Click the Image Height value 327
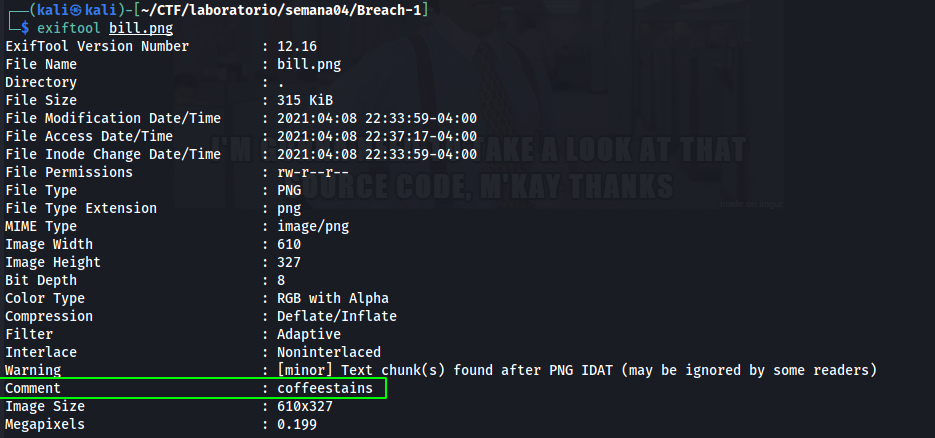Screen dimensions: 935x438 (x=289, y=262)
